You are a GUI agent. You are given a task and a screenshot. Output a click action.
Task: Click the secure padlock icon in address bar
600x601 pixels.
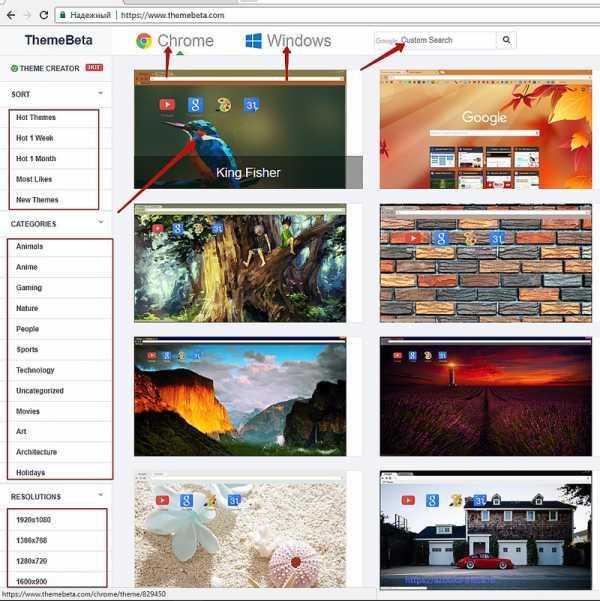(x=62, y=15)
